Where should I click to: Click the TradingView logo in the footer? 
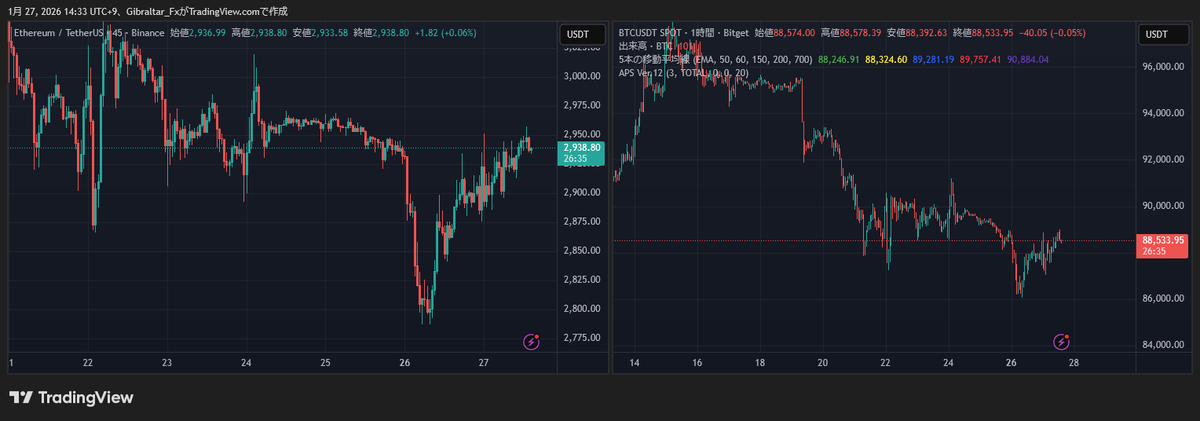71,398
